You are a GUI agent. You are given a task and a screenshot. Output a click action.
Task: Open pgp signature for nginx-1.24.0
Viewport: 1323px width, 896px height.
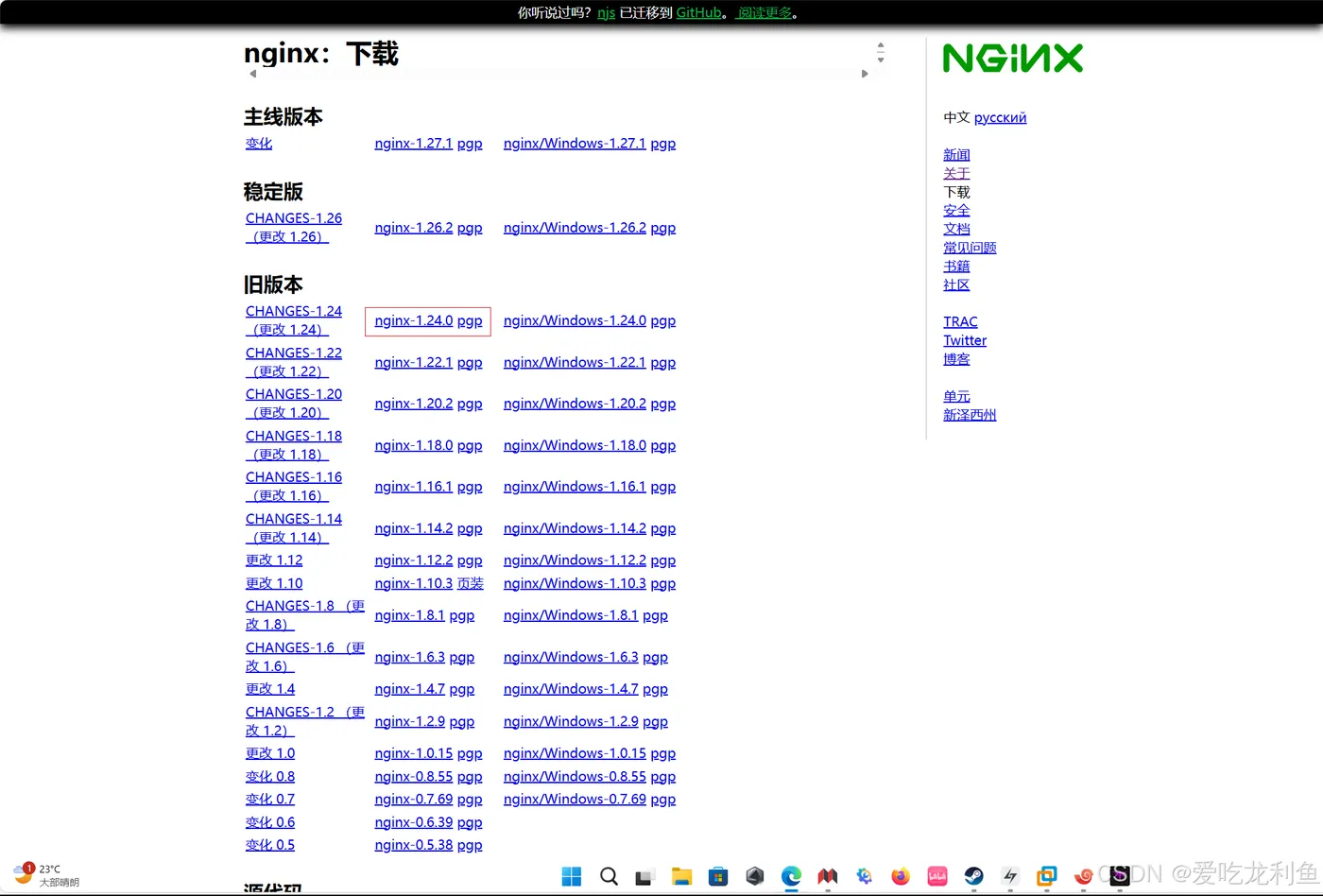pos(470,320)
